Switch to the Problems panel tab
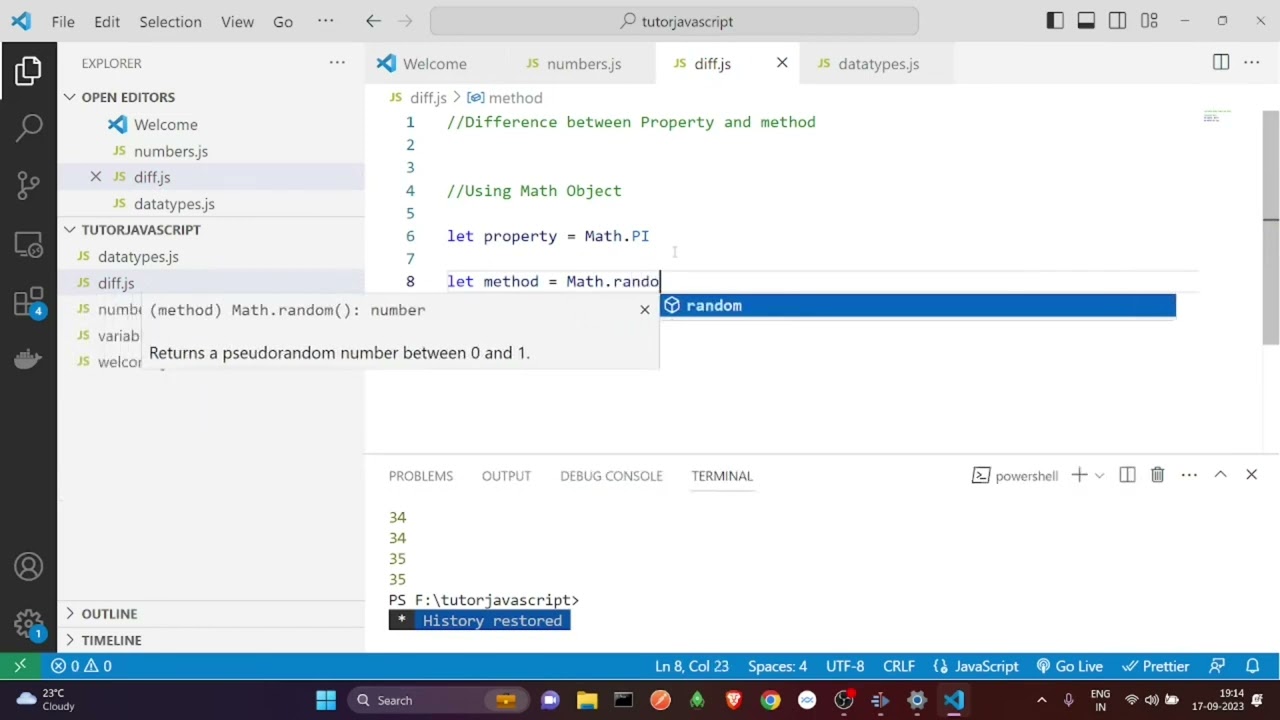This screenshot has width=1280, height=720. click(x=421, y=475)
